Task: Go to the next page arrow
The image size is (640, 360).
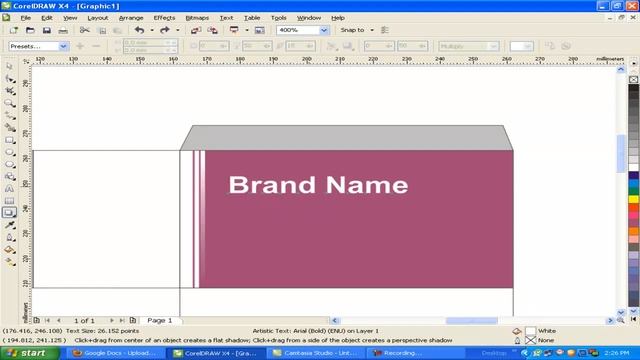Action: coord(112,320)
